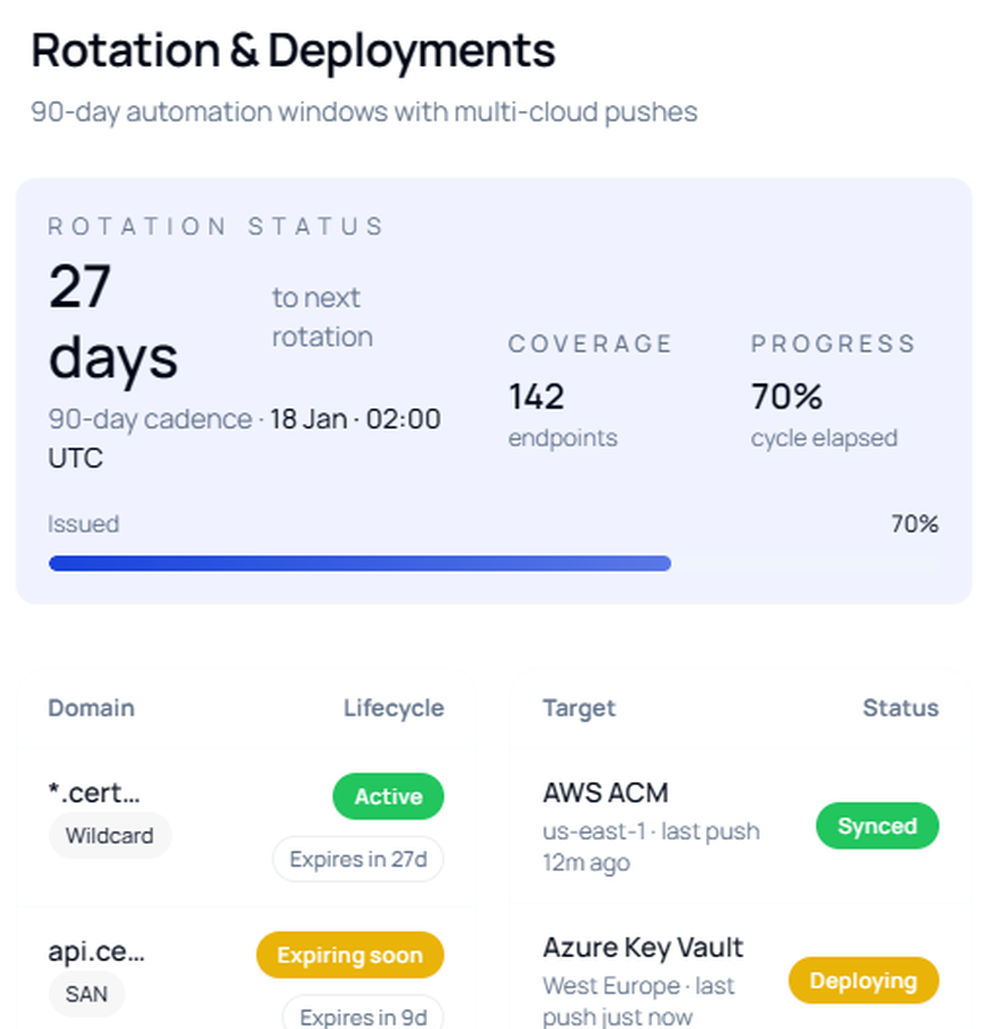Click the Expires in 27d pill
This screenshot has height=1029, width=1000.
[358, 859]
